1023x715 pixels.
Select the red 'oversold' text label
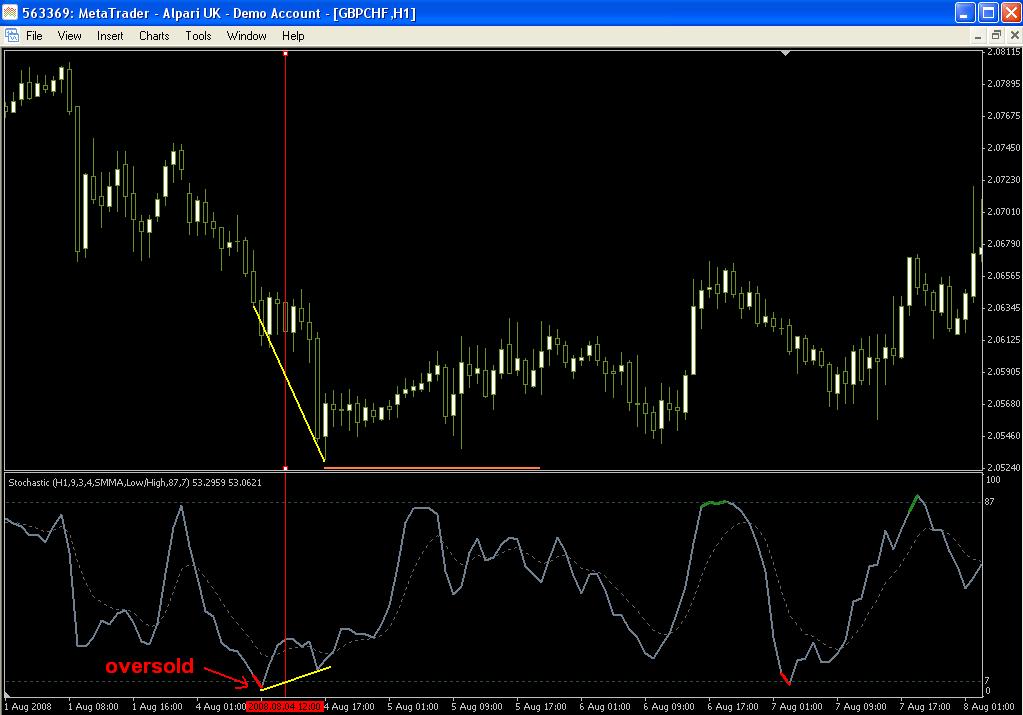[150, 666]
